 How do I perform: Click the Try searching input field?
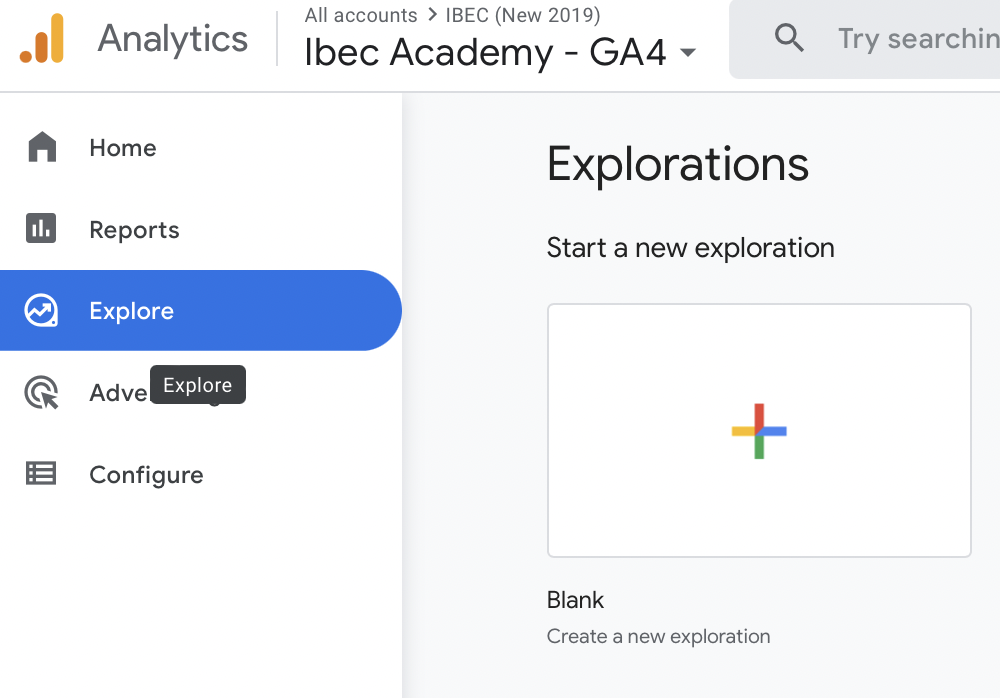[x=915, y=39]
